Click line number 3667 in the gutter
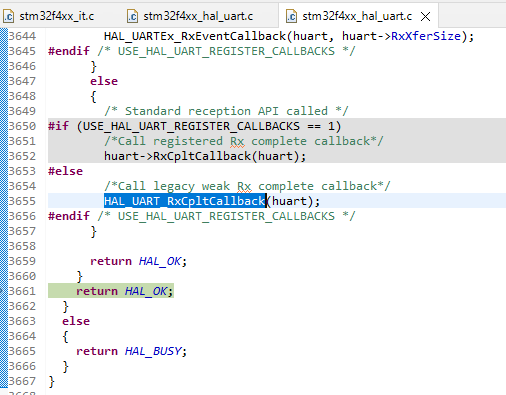506x395 pixels. point(22,381)
